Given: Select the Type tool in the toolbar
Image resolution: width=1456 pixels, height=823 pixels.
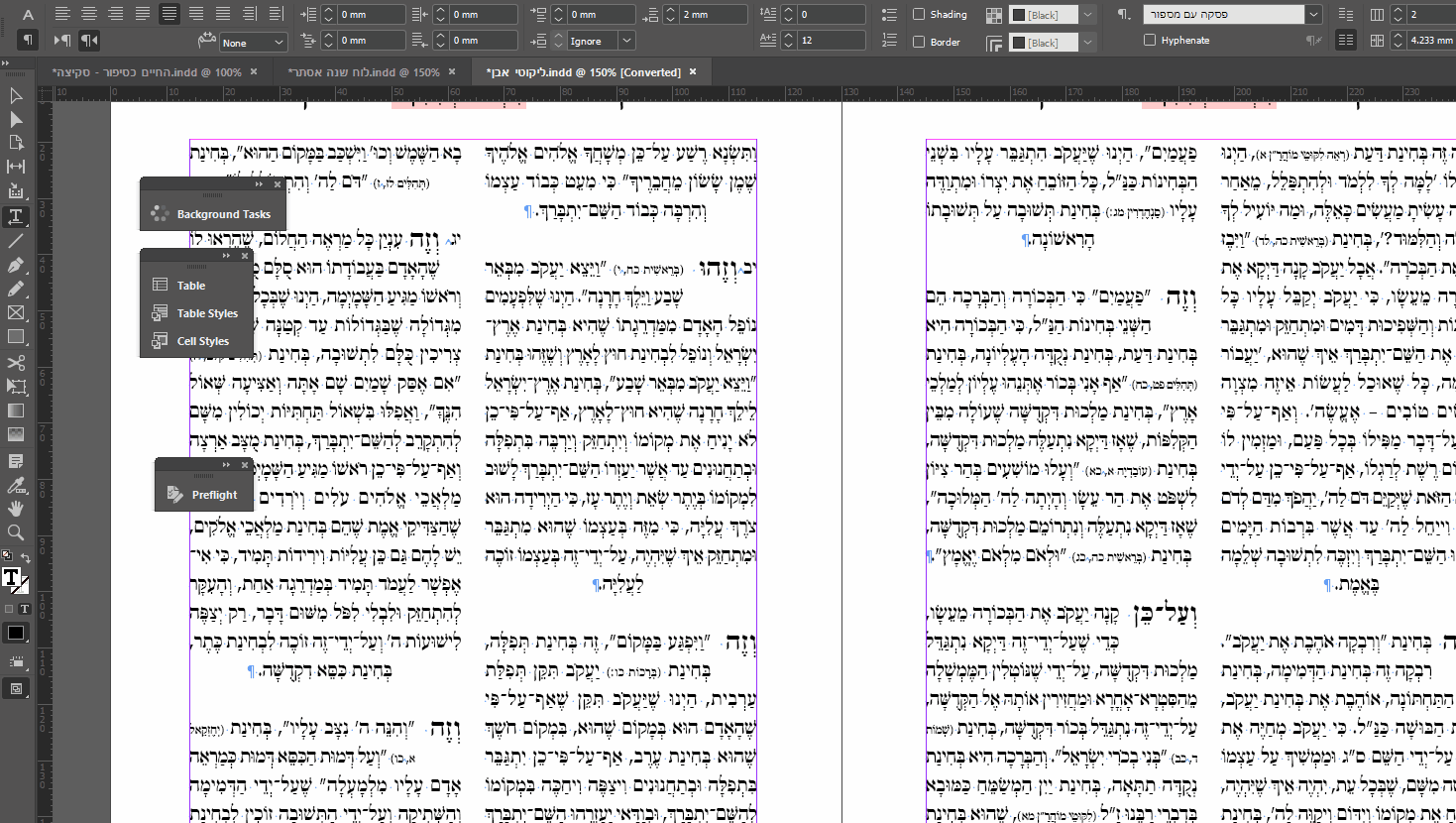Looking at the screenshot, I should 14,216.
